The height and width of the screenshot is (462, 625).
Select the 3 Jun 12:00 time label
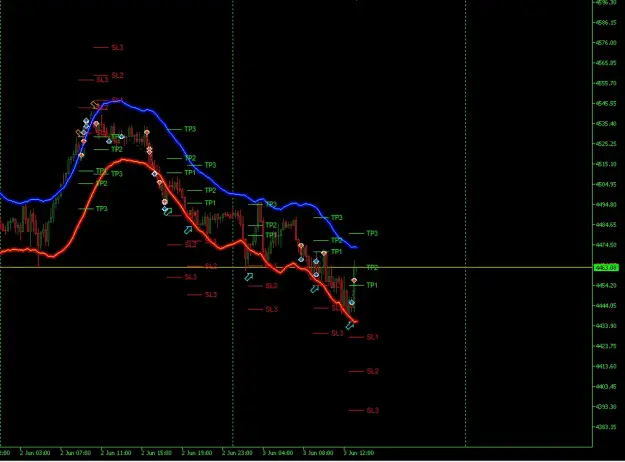359,453
